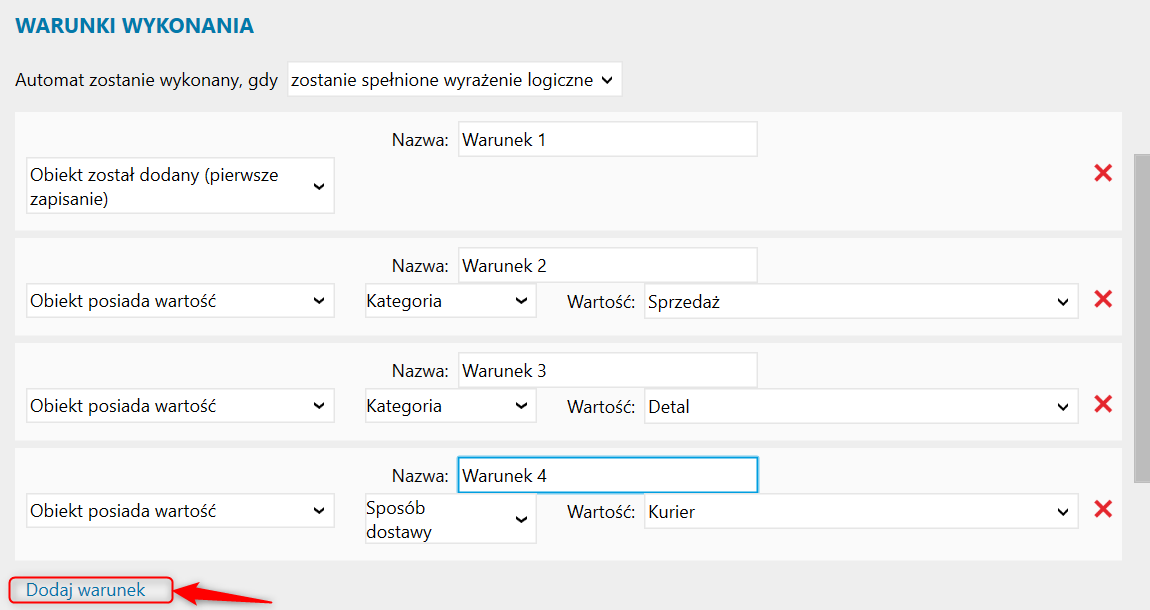Open condition type dropdown for Warunek 4
Viewport: 1150px width, 610px height.
click(180, 511)
